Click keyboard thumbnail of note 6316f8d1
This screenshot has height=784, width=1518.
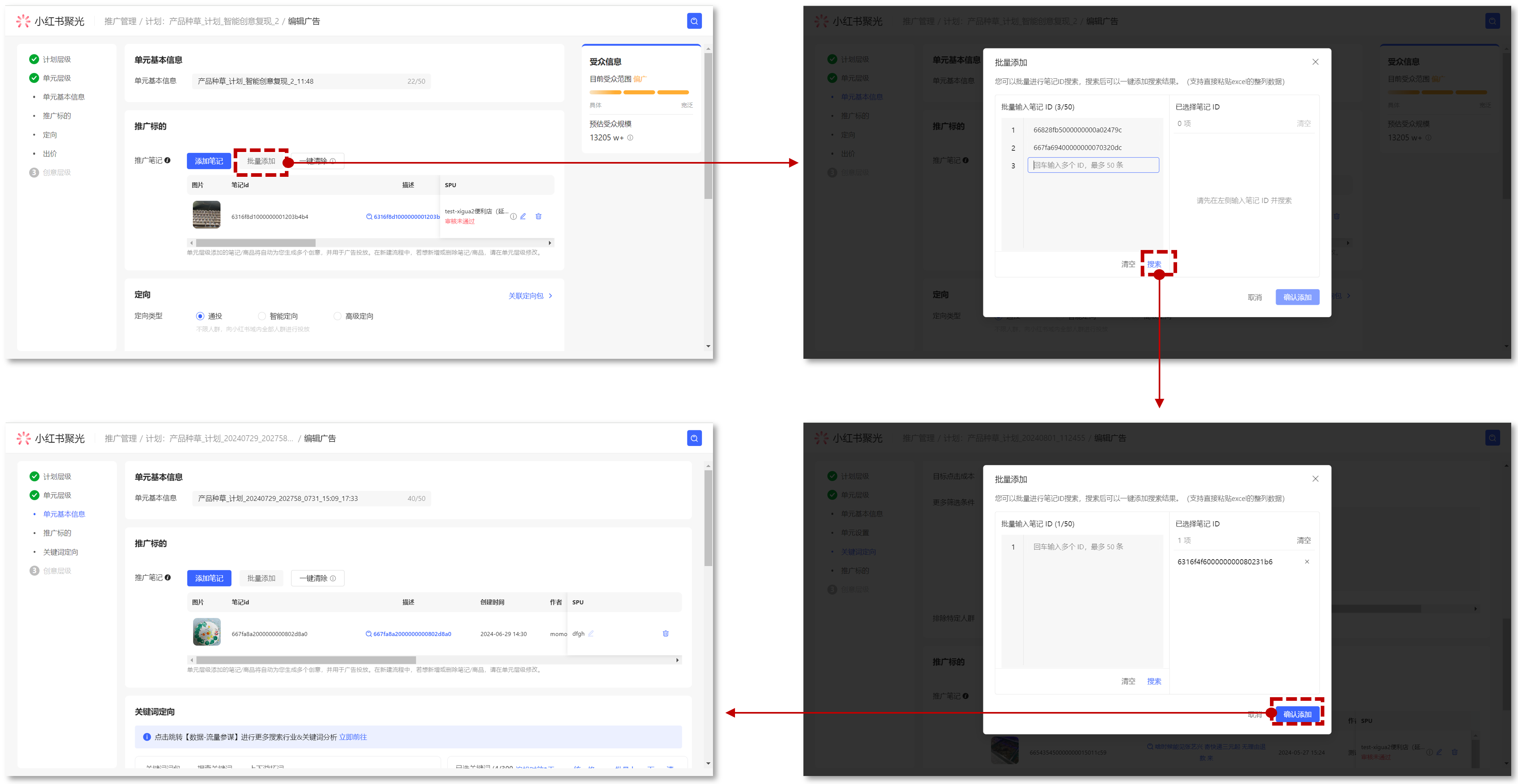pos(206,214)
